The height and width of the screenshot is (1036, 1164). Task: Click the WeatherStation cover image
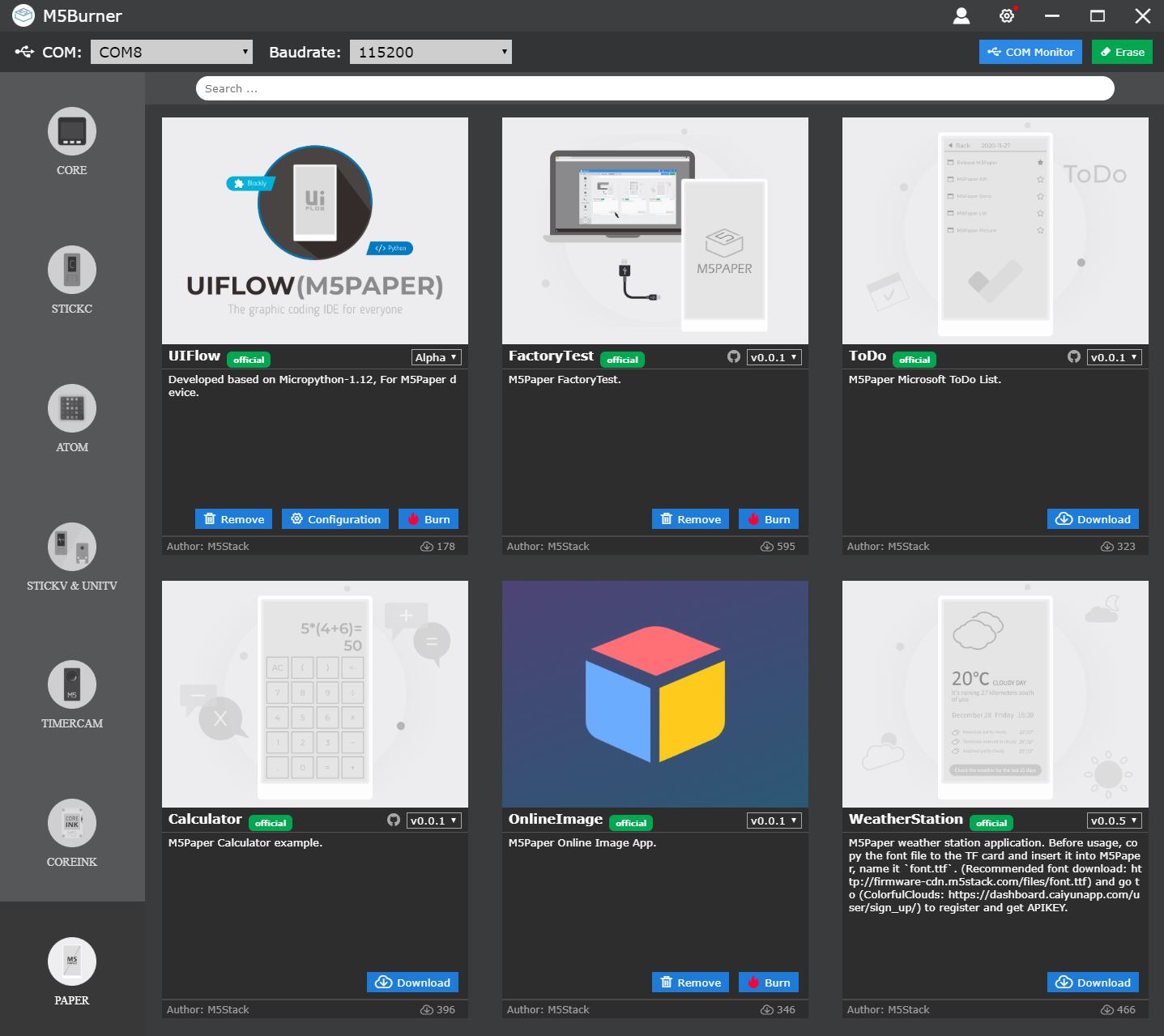click(996, 694)
